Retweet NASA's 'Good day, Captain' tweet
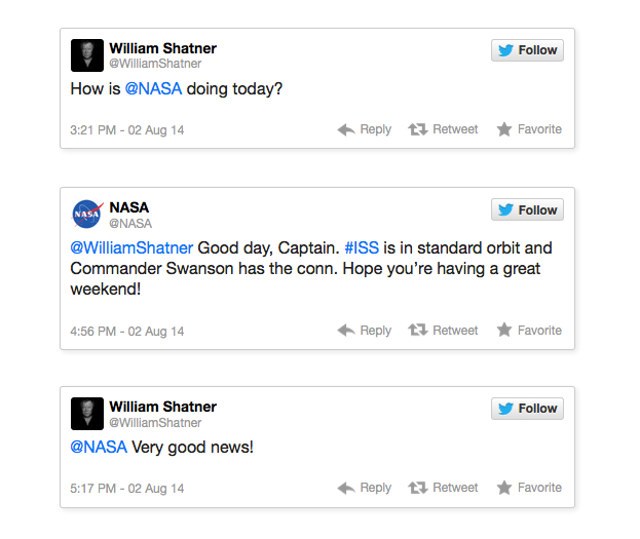 point(443,330)
